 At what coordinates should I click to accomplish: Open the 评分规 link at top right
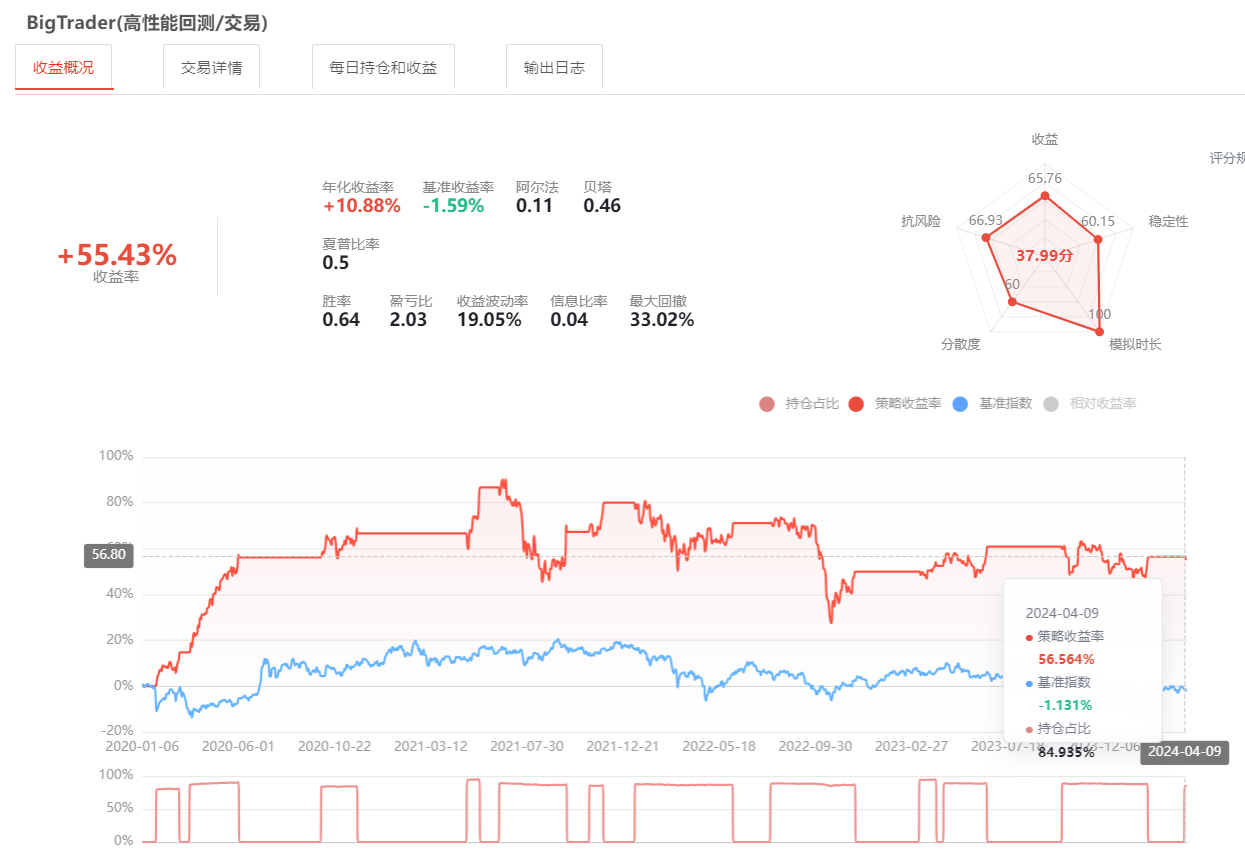[1226, 158]
